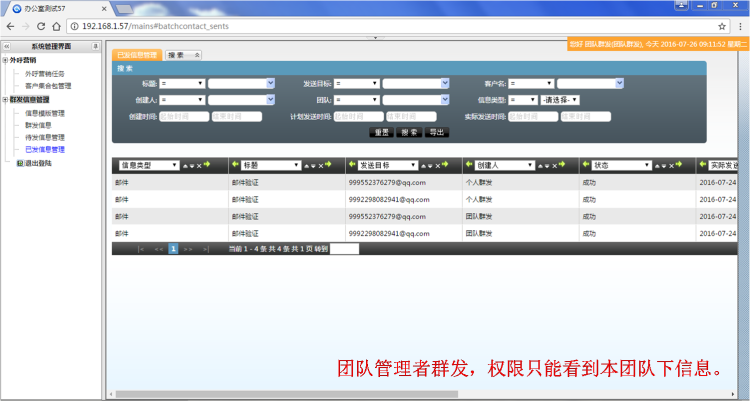The height and width of the screenshot is (401, 750).
Task: Move the 信息类型 column right with yellow arrow
Action: (x=206, y=165)
